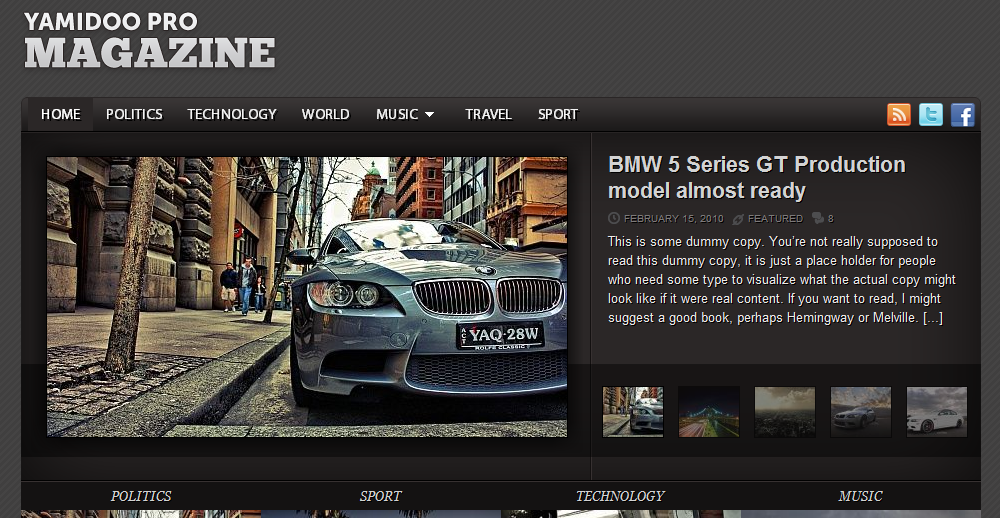Click the February 15, 2010 date text
1000x518 pixels.
(x=673, y=219)
